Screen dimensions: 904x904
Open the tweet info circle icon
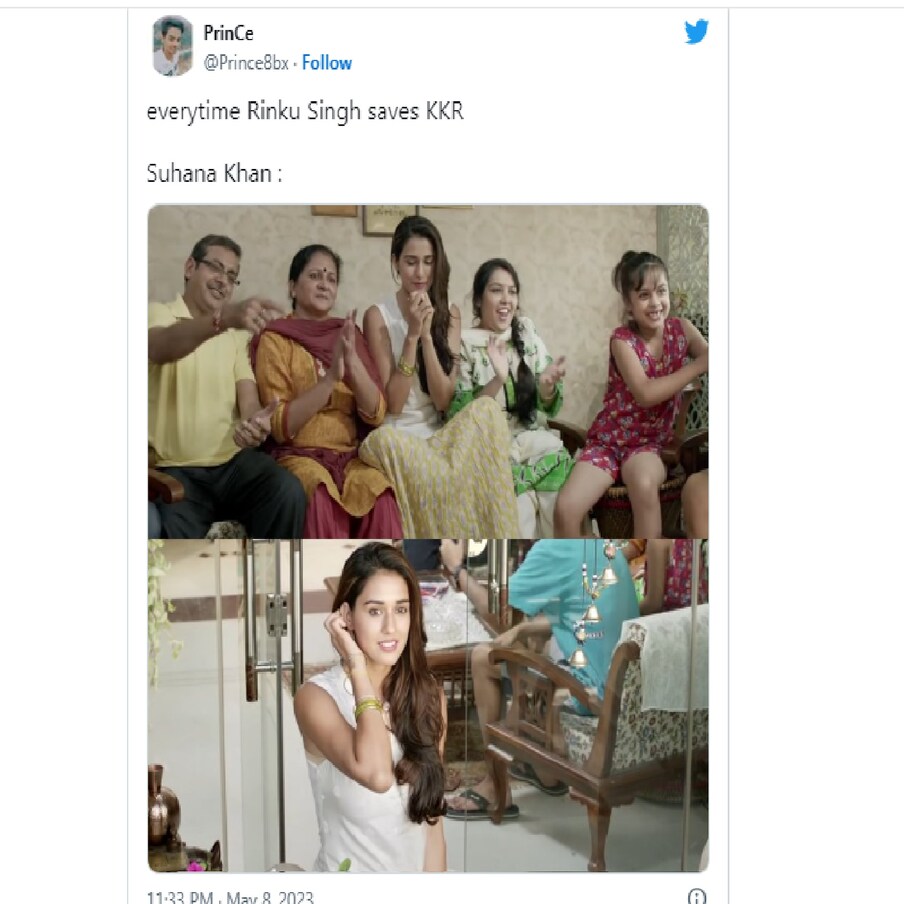click(x=697, y=896)
